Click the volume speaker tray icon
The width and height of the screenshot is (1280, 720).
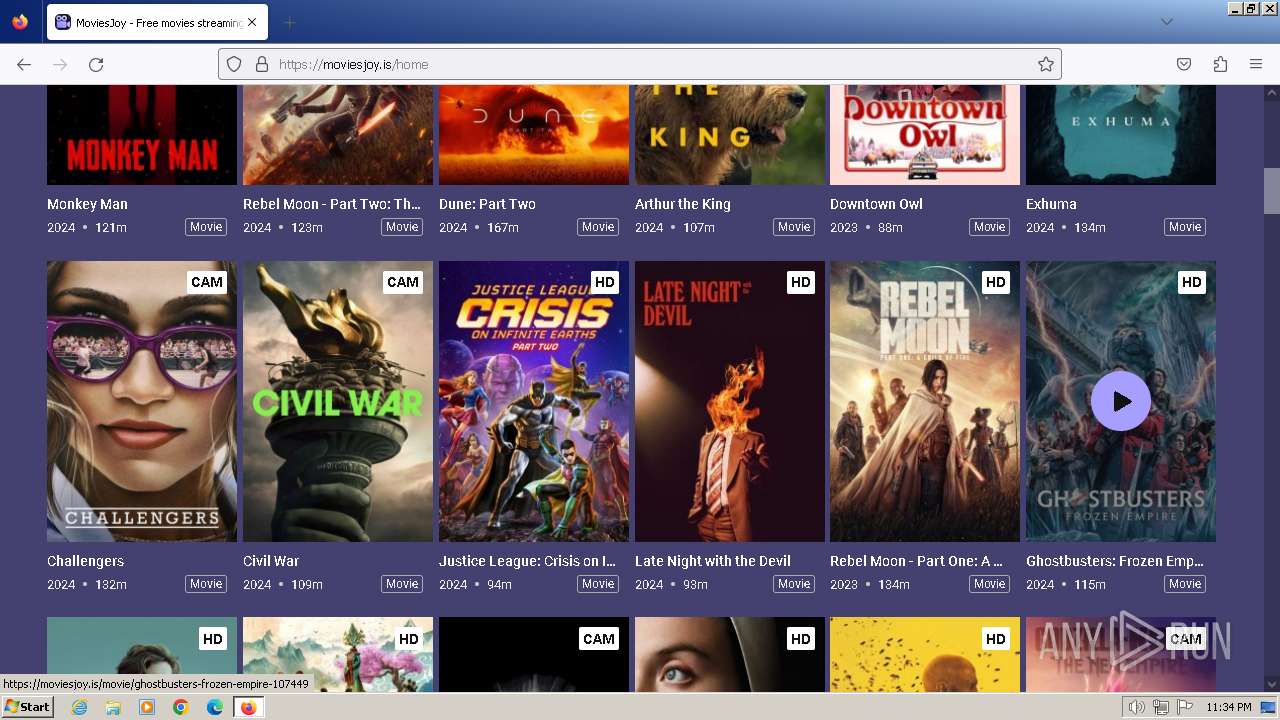tap(1137, 707)
